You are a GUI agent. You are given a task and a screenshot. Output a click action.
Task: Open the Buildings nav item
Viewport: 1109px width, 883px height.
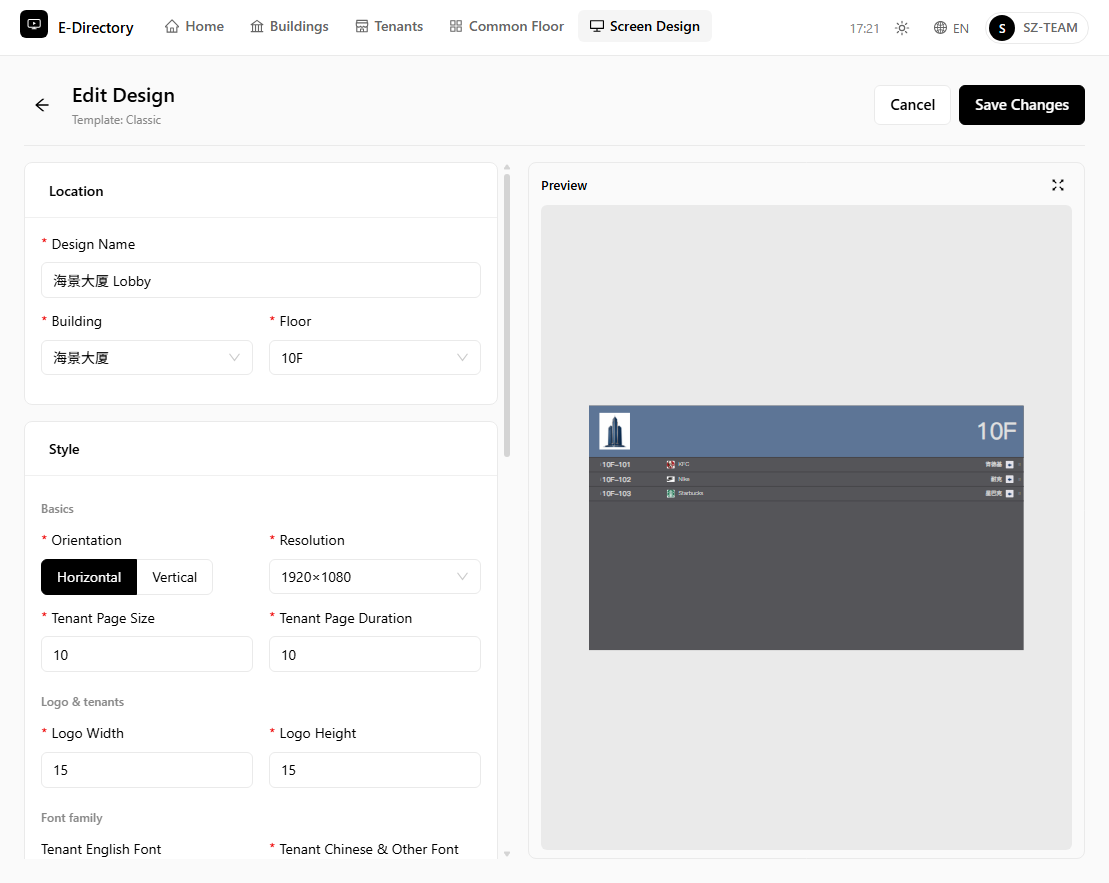[x=289, y=27]
